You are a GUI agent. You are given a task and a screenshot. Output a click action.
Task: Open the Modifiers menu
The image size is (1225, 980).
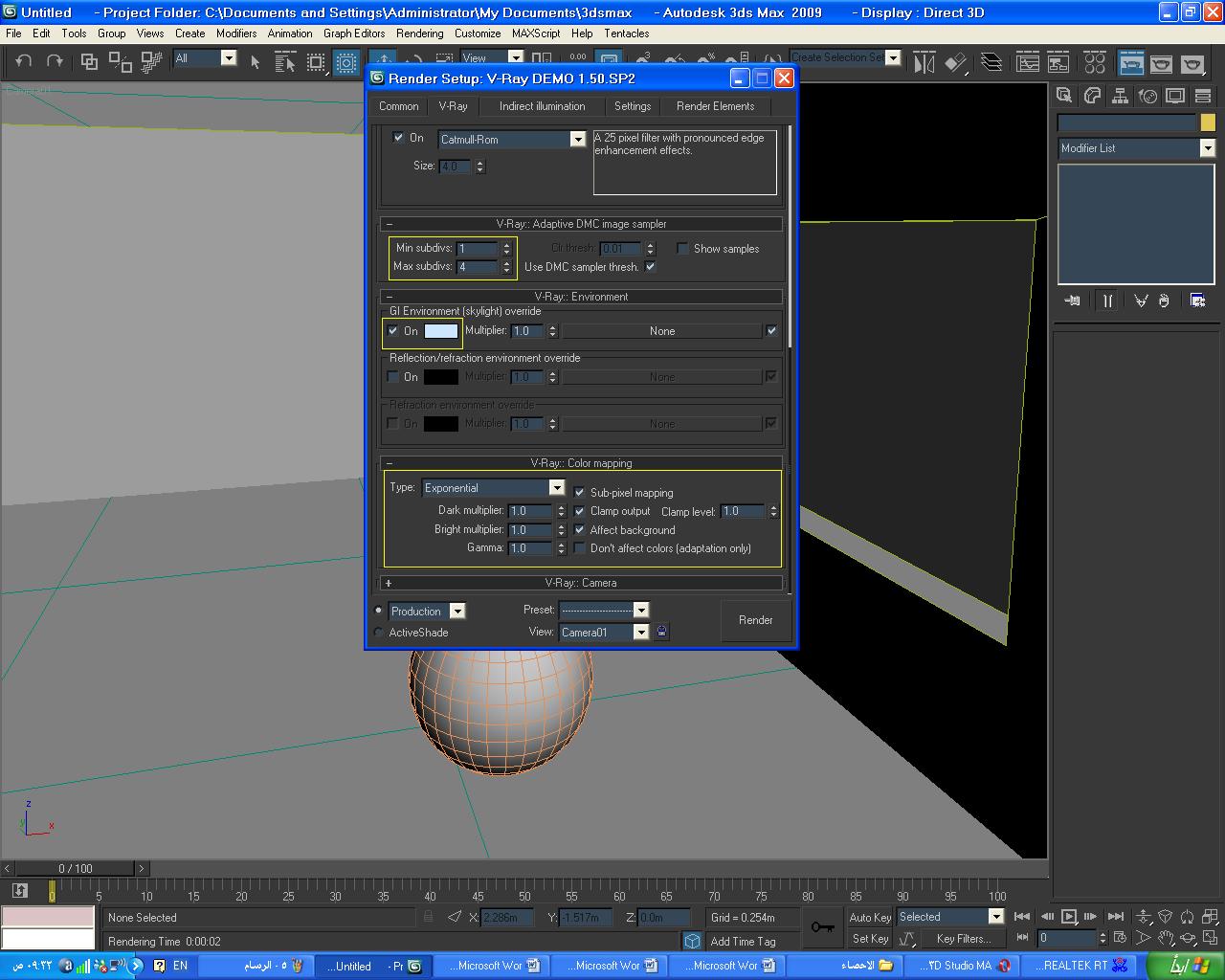(x=236, y=33)
